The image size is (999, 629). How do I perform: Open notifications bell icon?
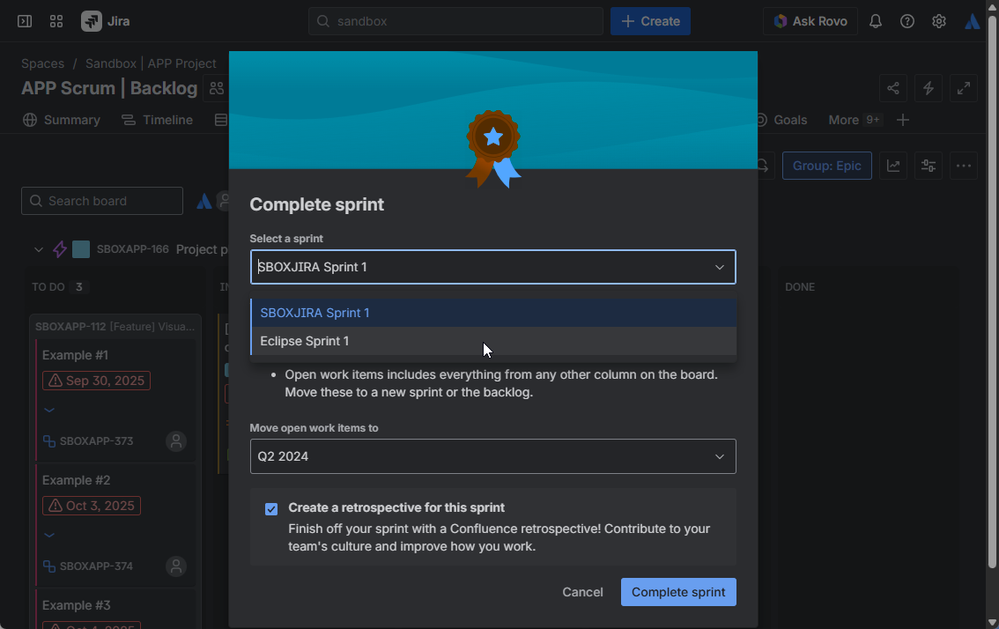pos(875,21)
